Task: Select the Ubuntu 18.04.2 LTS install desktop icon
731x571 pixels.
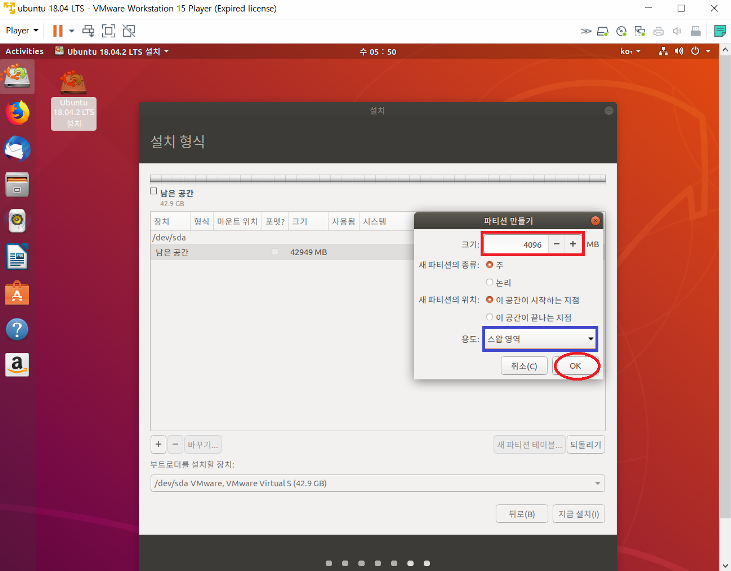Action: point(74,100)
